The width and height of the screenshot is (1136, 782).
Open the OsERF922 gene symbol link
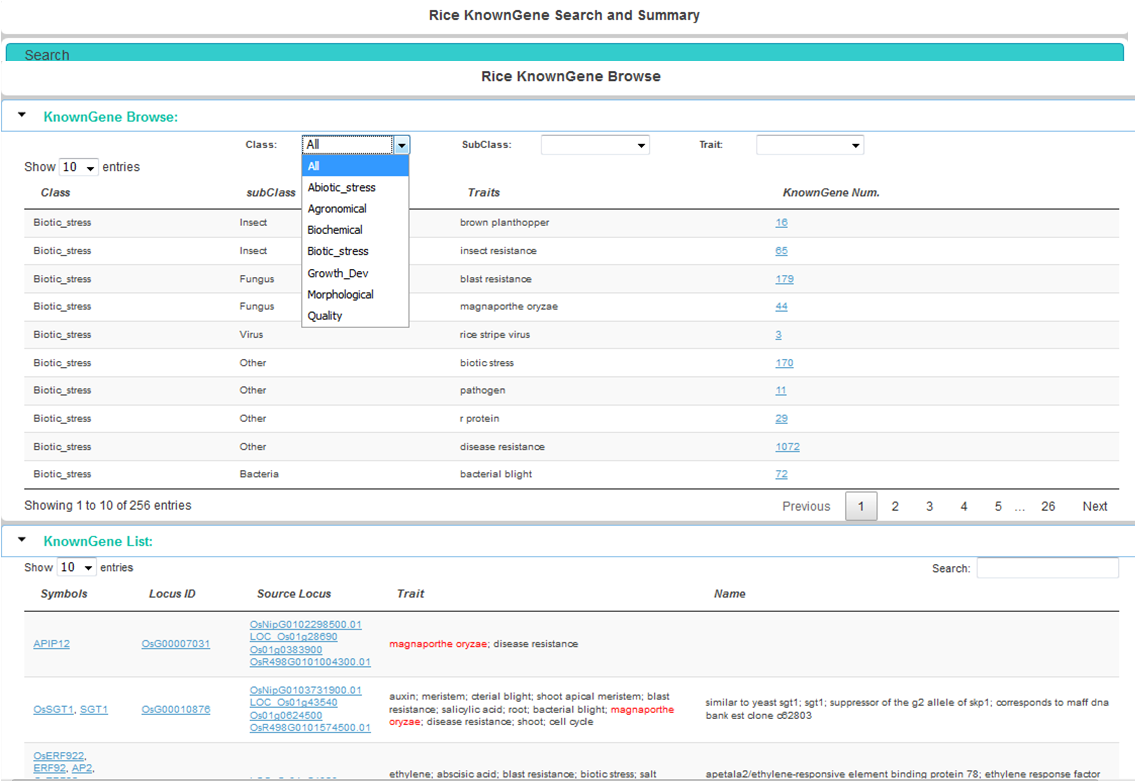[59, 756]
